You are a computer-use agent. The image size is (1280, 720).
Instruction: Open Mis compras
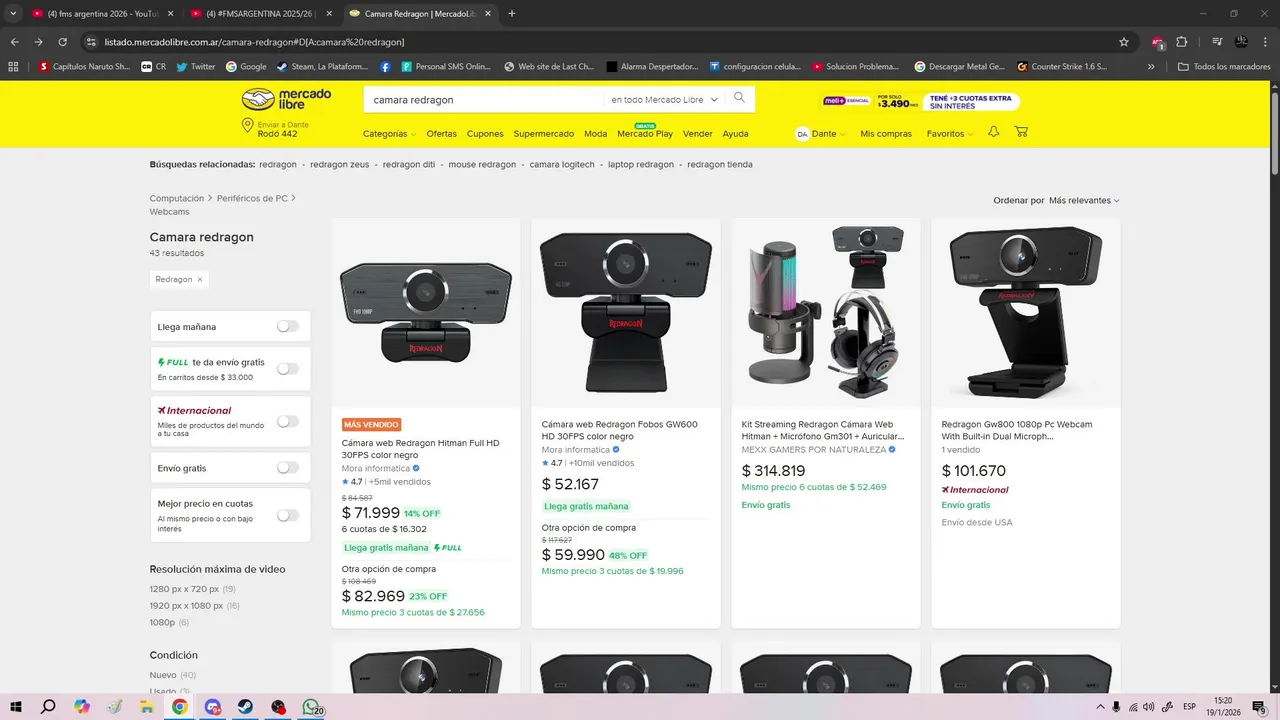pos(886,133)
